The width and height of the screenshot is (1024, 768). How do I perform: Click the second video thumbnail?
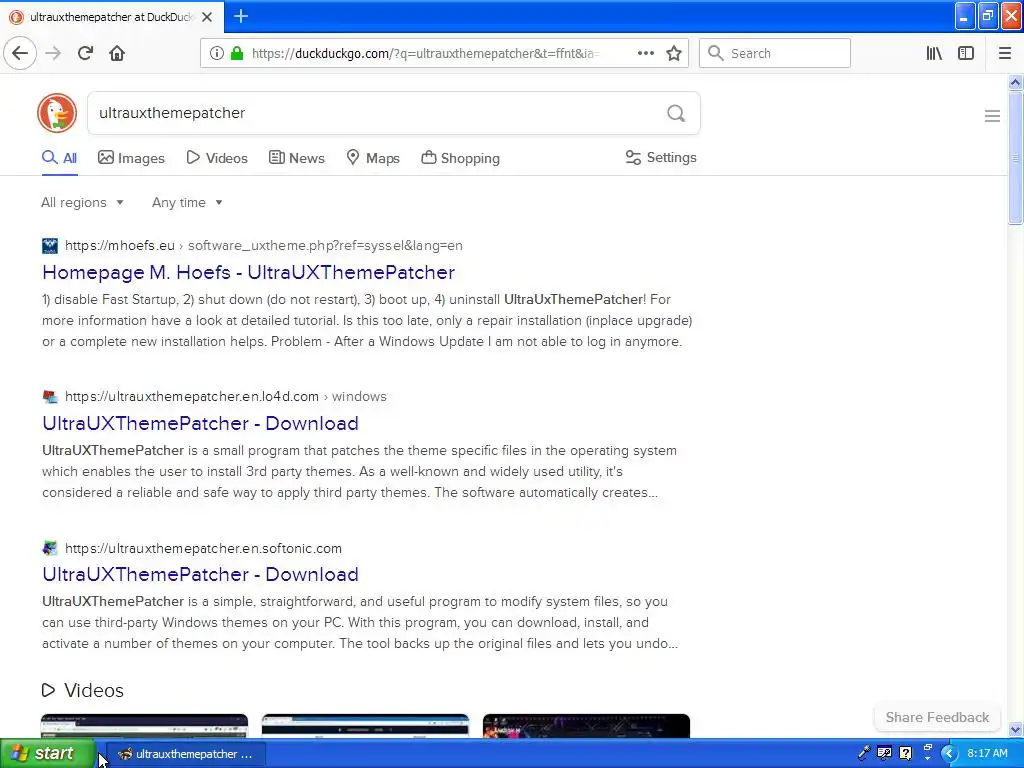365,726
